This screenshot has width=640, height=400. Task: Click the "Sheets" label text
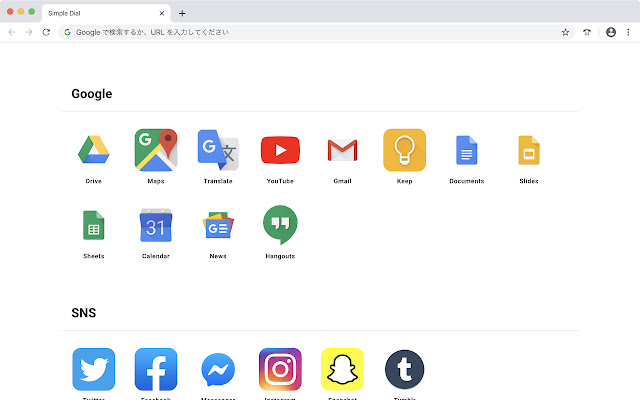93,256
